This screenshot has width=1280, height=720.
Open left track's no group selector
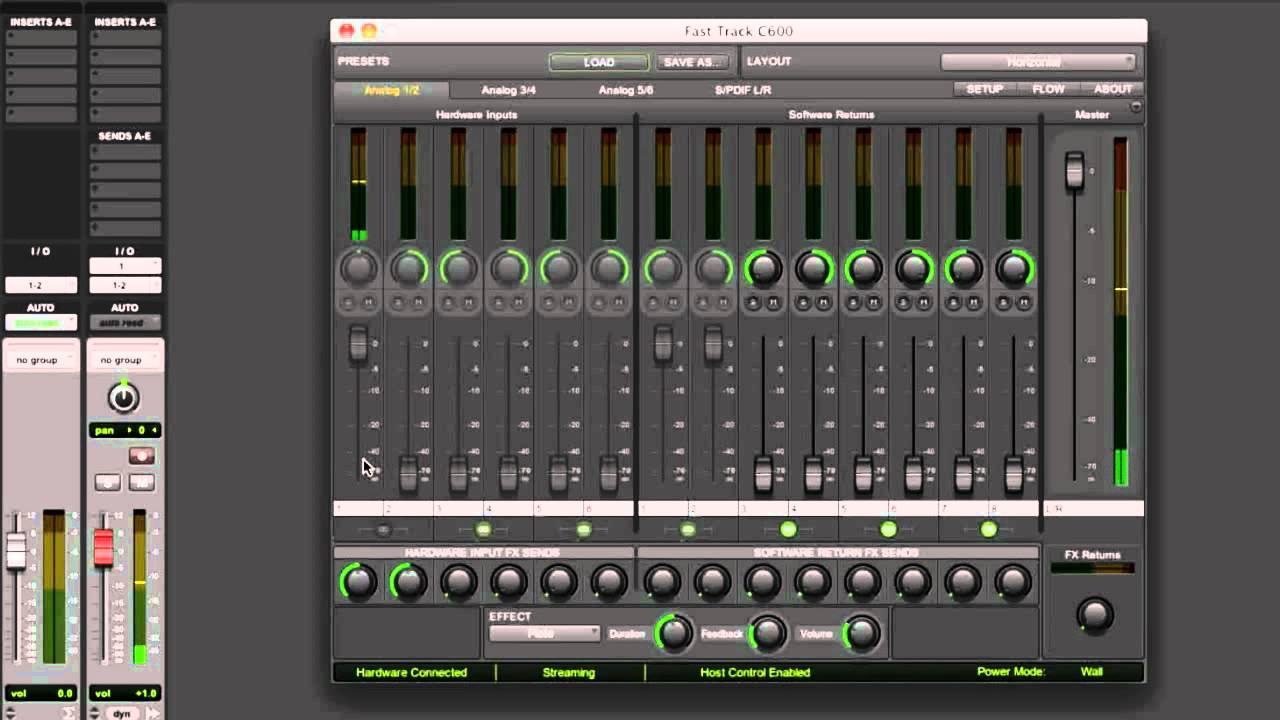pos(41,360)
